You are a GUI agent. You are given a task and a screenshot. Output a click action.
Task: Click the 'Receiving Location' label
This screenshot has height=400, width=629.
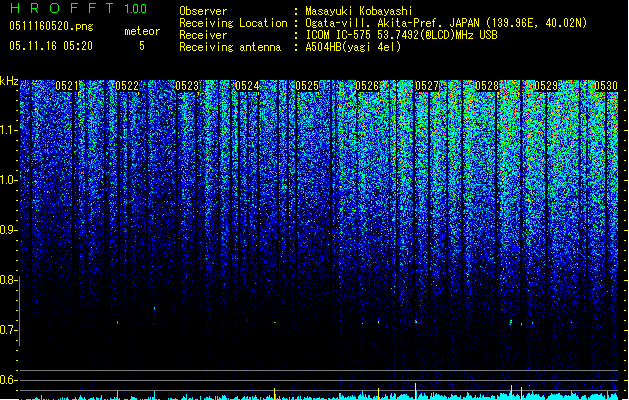point(233,23)
